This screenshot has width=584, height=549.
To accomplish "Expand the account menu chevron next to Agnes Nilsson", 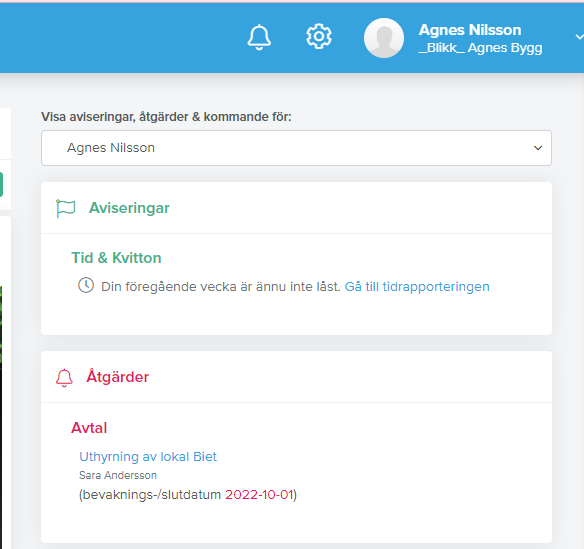I will pos(579,37).
